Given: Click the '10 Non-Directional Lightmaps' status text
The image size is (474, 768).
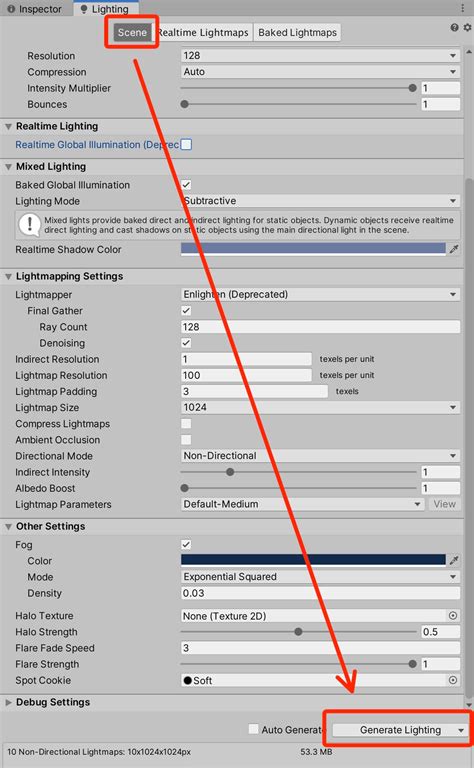Looking at the screenshot, I should click(x=99, y=751).
